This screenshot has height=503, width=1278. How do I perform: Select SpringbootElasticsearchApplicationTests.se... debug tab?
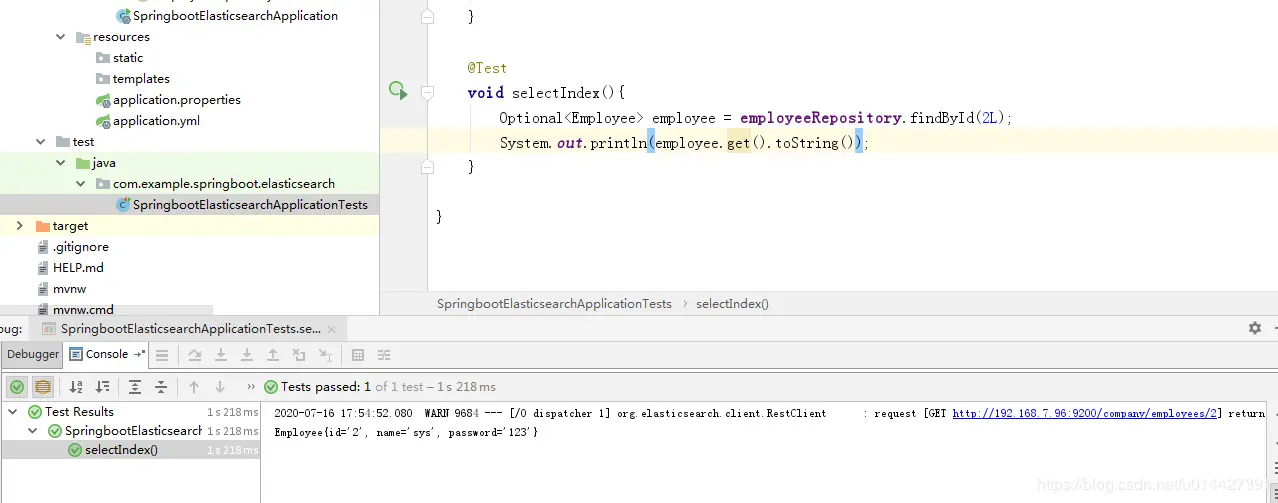pyautogui.click(x=191, y=328)
